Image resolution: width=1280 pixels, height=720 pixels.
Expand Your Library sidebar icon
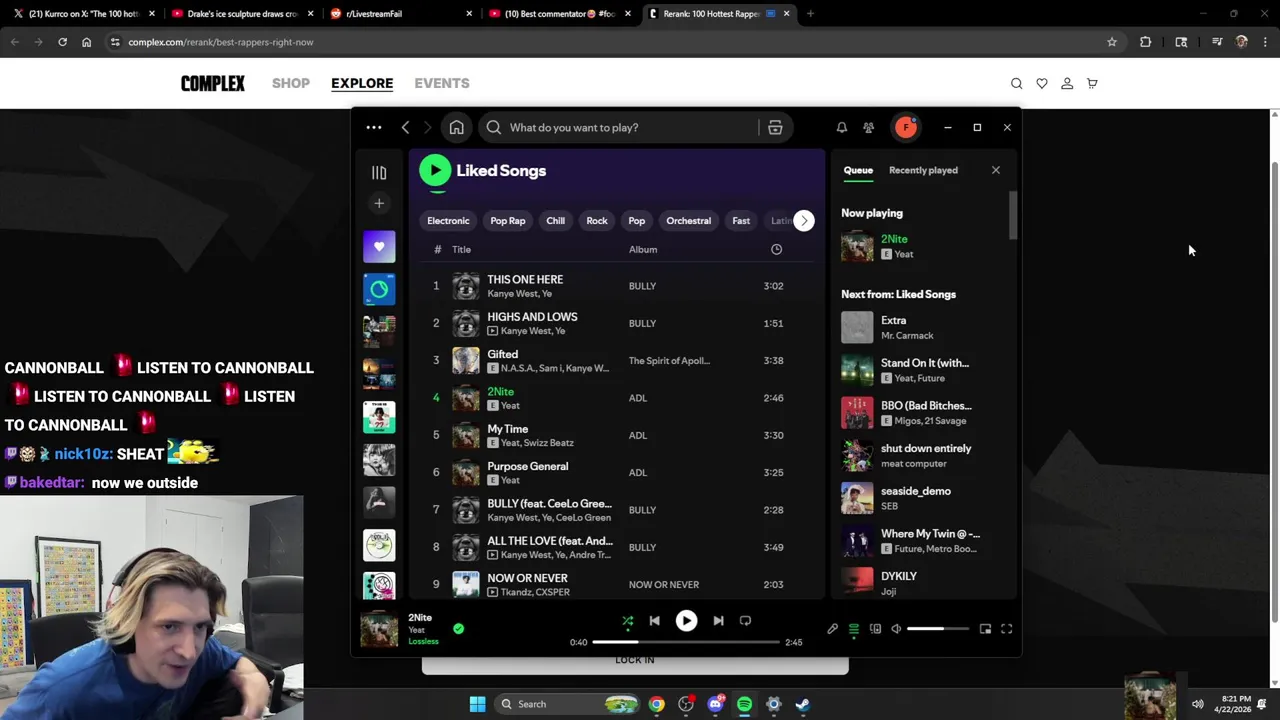pyautogui.click(x=379, y=173)
